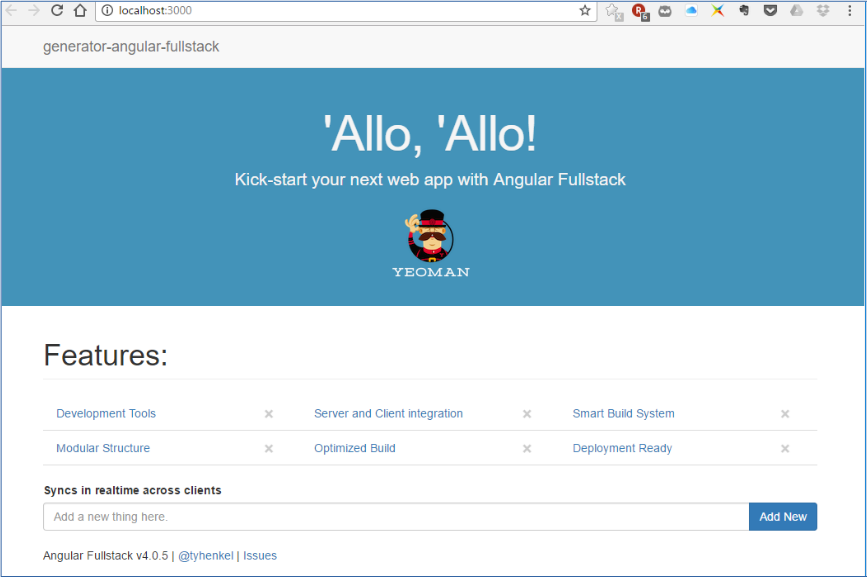The image size is (867, 577).
Task: Open the RescueTime extension
Action: (x=637, y=11)
